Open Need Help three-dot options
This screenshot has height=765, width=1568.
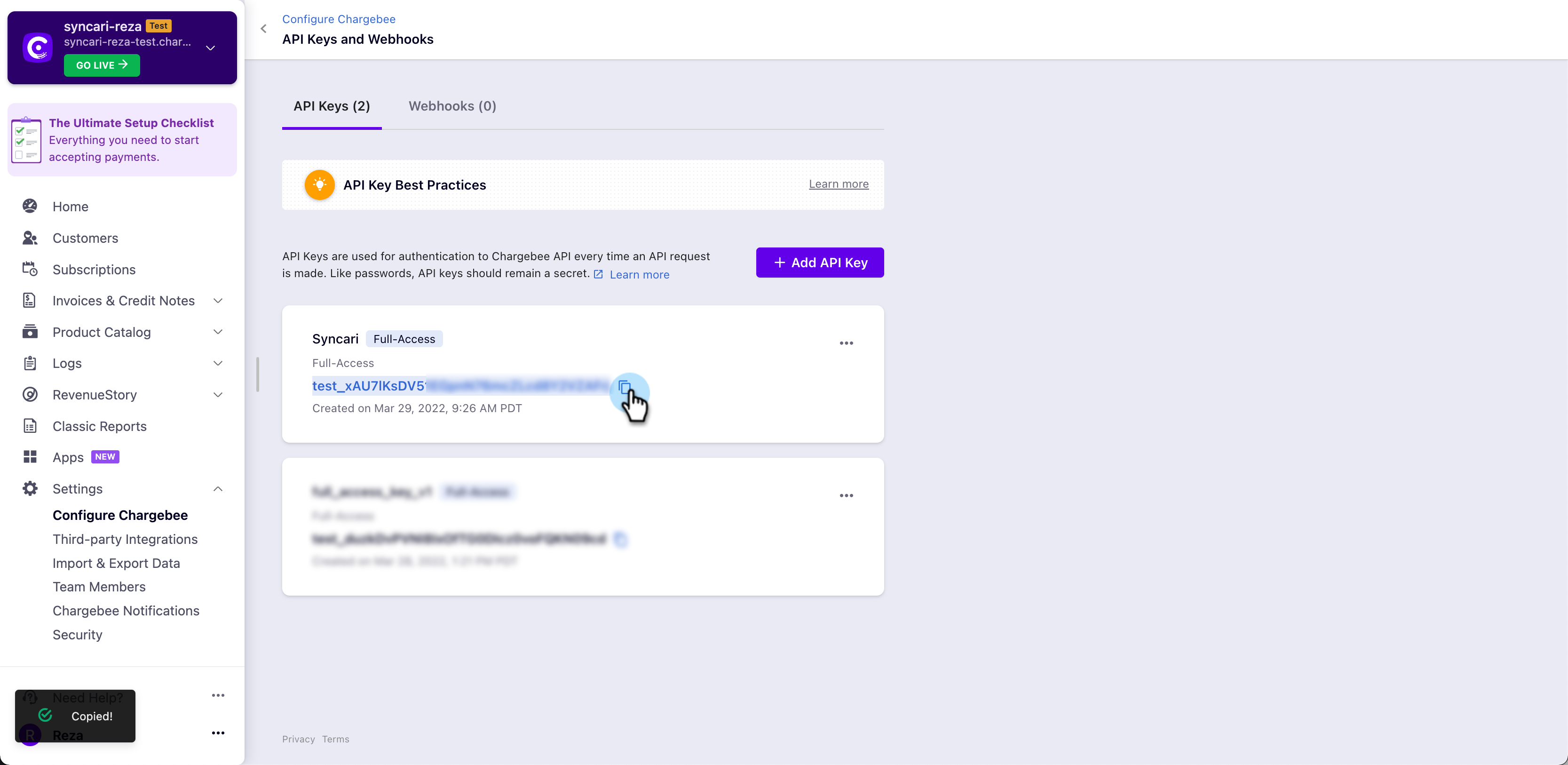pyautogui.click(x=218, y=695)
